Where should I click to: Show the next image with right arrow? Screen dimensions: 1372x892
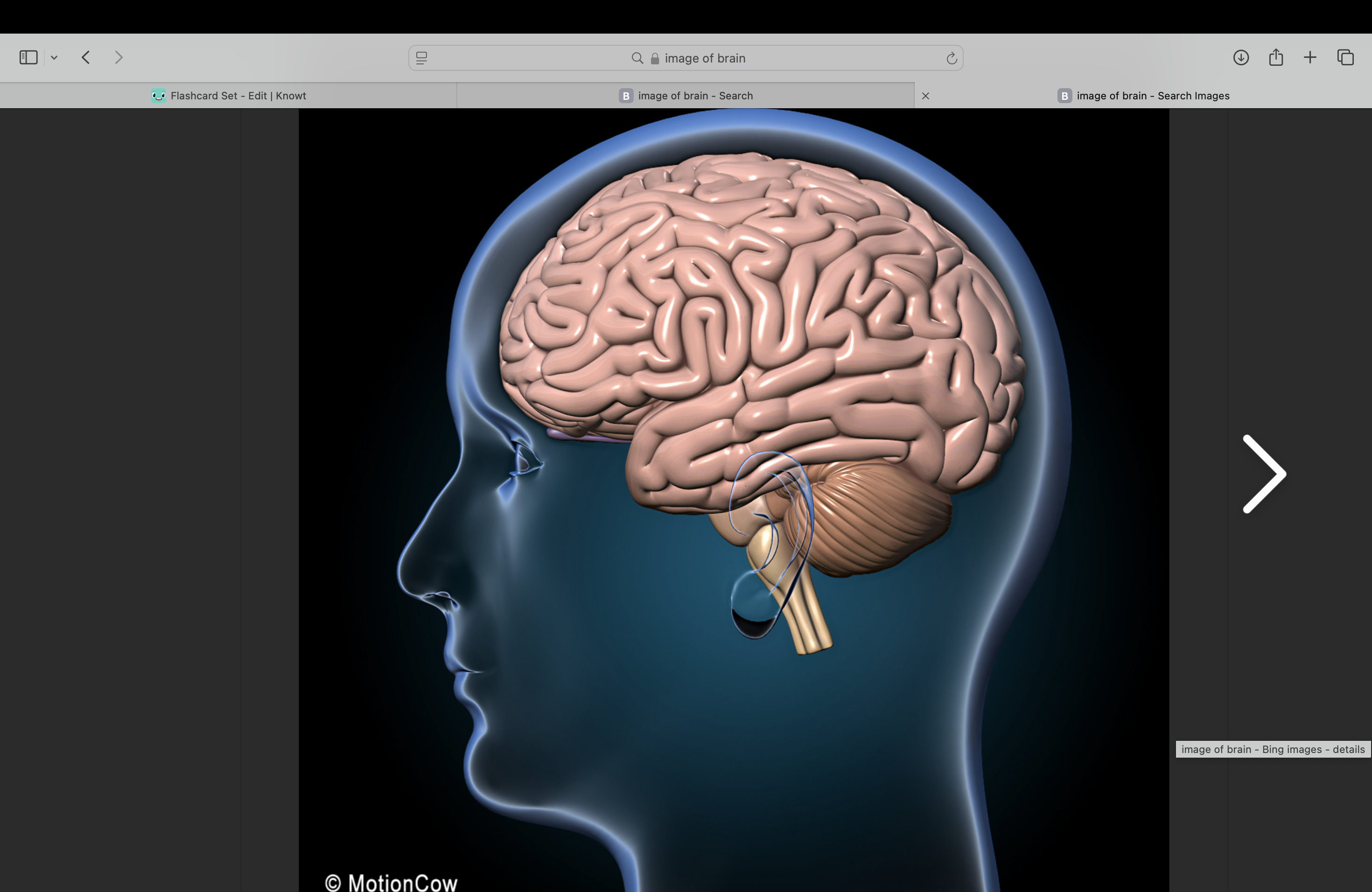tap(1264, 474)
